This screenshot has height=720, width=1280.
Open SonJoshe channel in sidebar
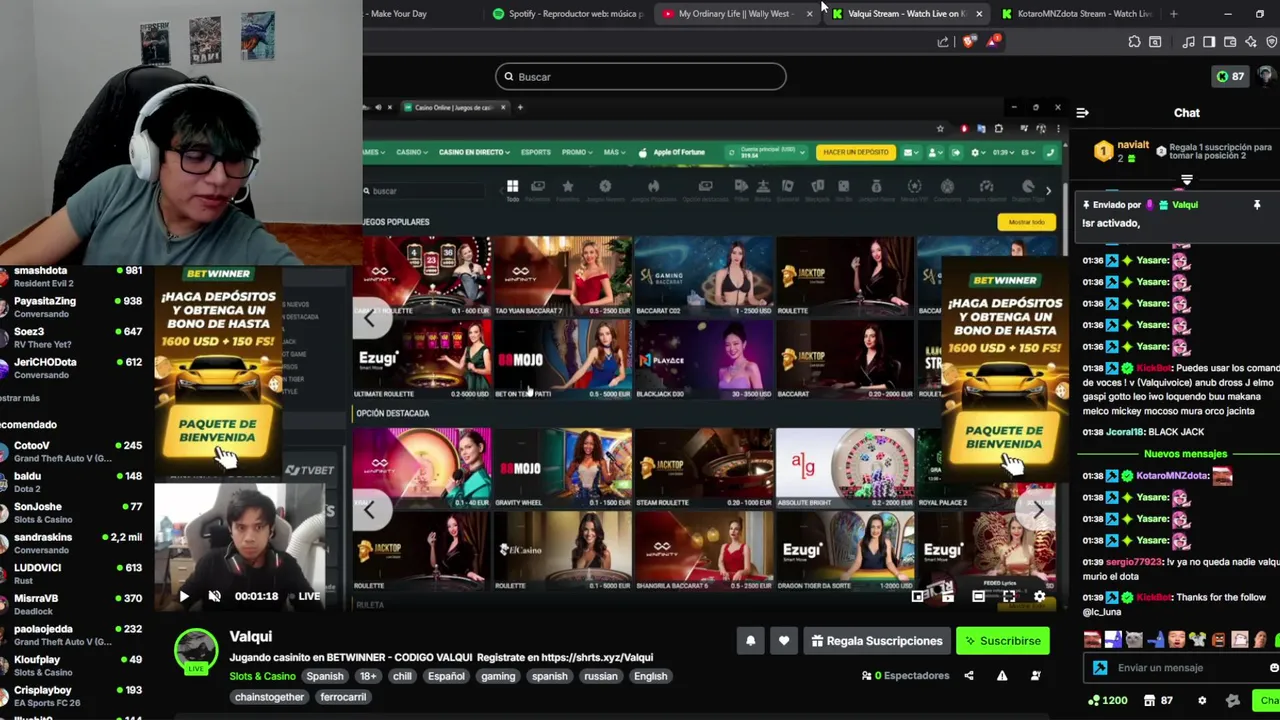72,513
